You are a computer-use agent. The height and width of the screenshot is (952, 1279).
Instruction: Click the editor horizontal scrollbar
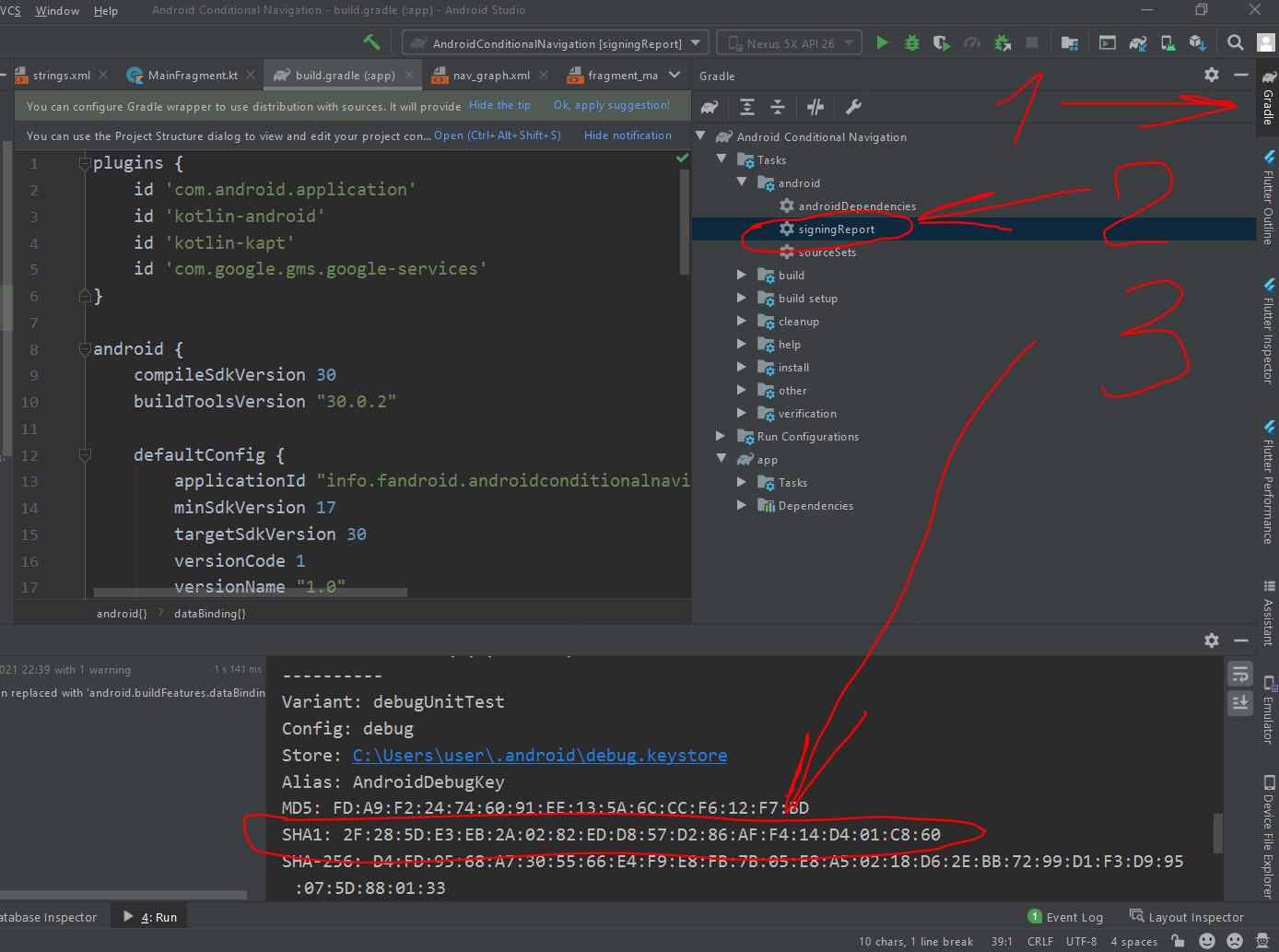click(x=251, y=593)
